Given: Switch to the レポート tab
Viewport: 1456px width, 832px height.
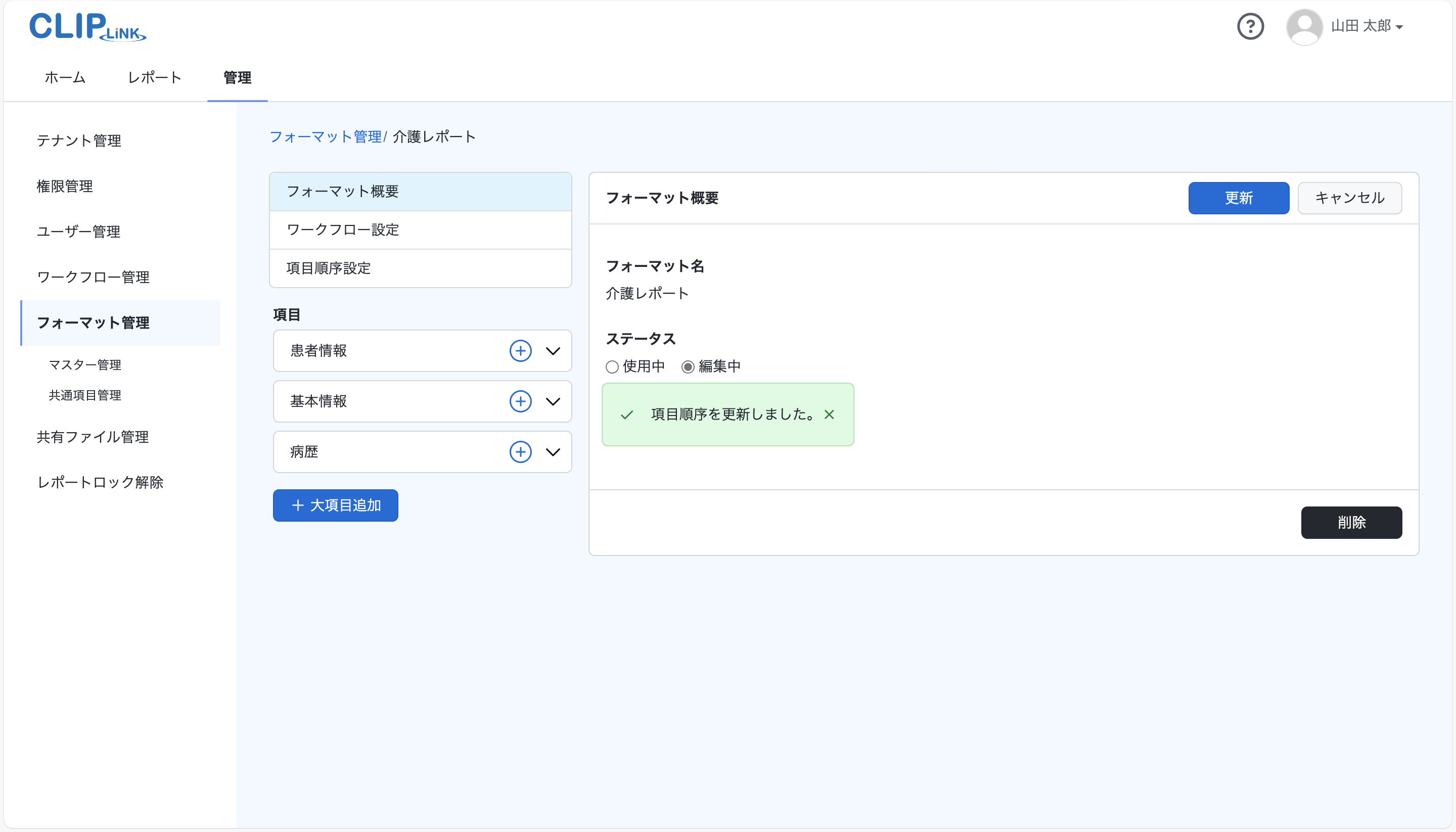Looking at the screenshot, I should pyautogui.click(x=154, y=78).
